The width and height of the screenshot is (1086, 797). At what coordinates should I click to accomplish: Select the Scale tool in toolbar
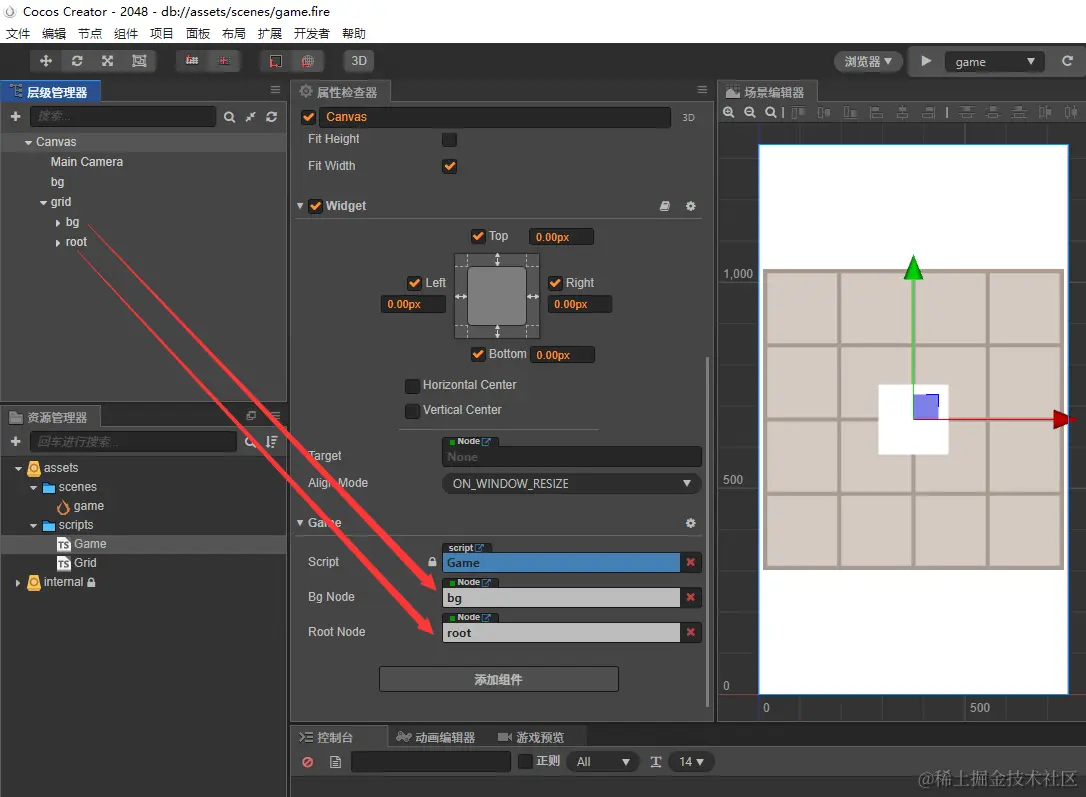tap(107, 61)
